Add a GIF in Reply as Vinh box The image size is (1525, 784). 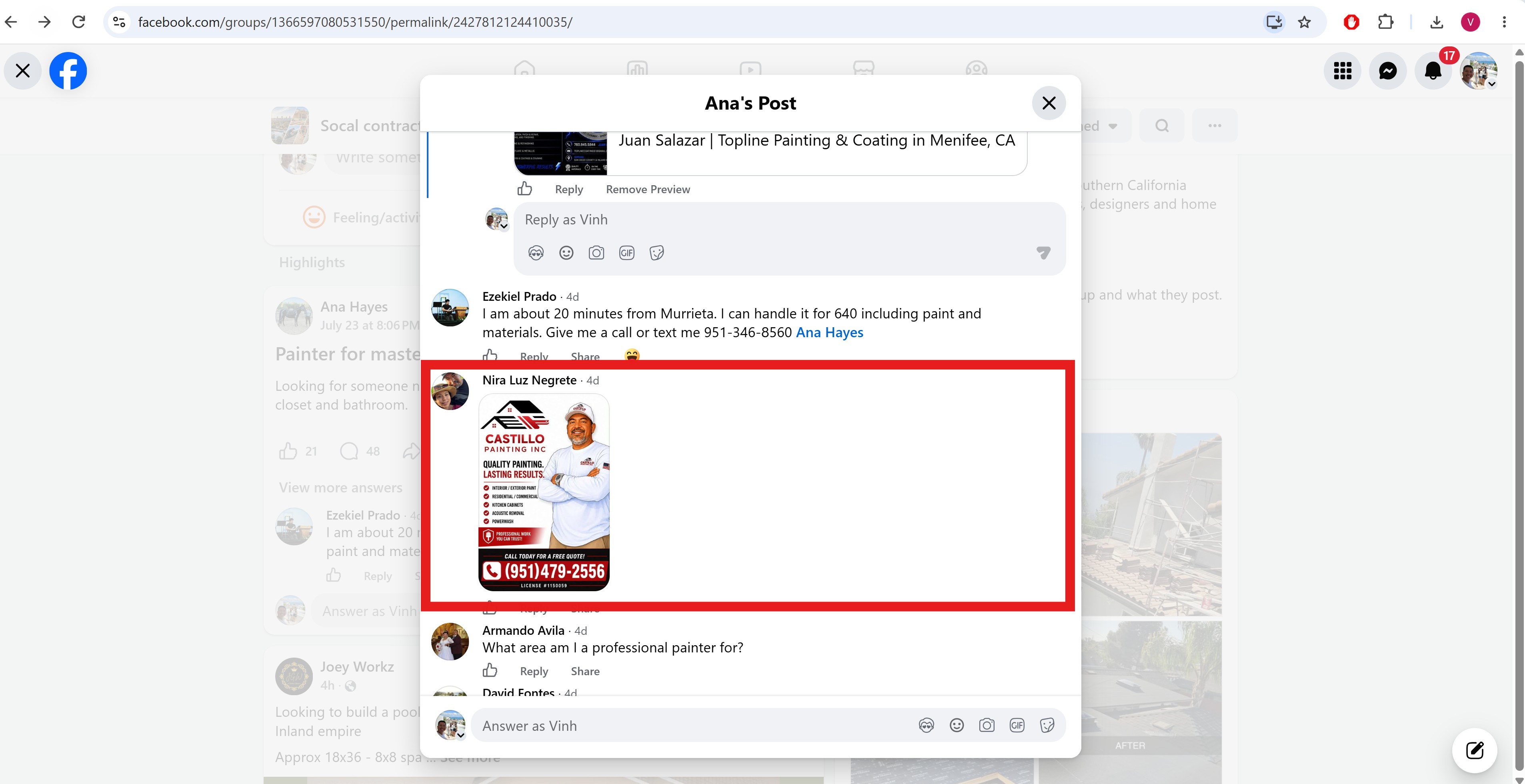(626, 254)
